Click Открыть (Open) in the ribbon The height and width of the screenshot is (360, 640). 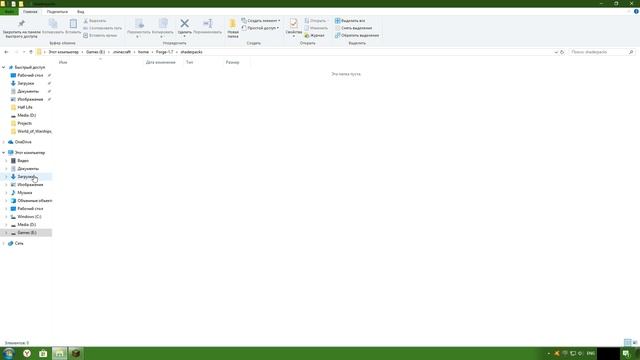[x=316, y=21]
